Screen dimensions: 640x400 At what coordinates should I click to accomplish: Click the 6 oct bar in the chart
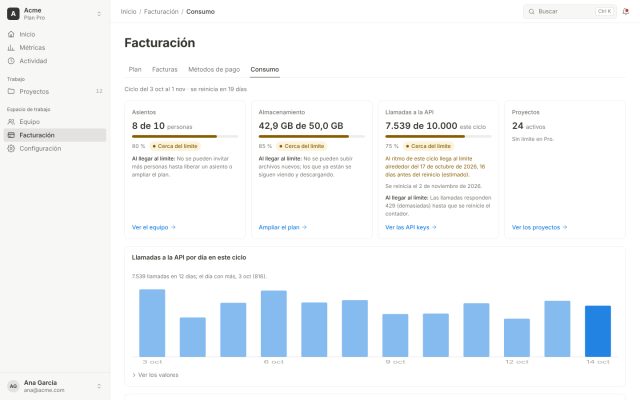274,324
